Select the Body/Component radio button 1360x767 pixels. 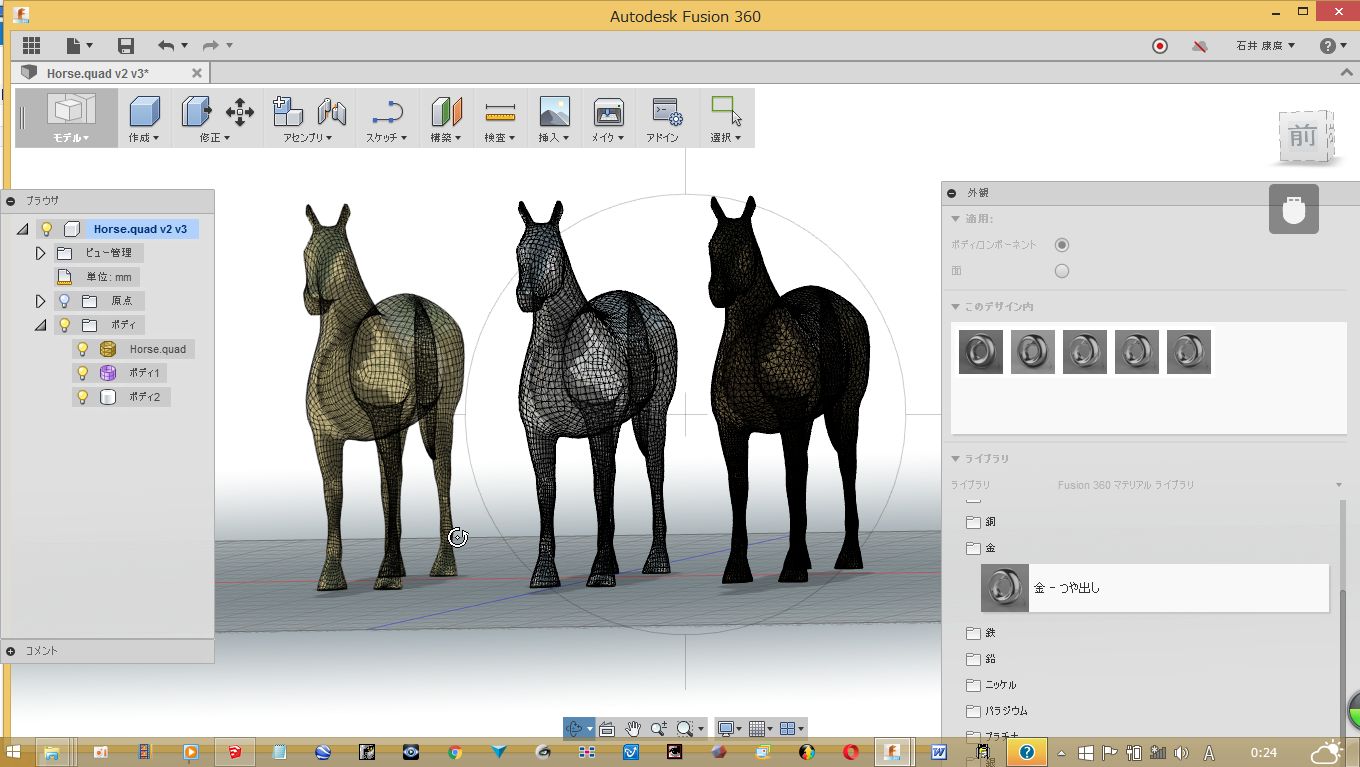tap(1062, 245)
